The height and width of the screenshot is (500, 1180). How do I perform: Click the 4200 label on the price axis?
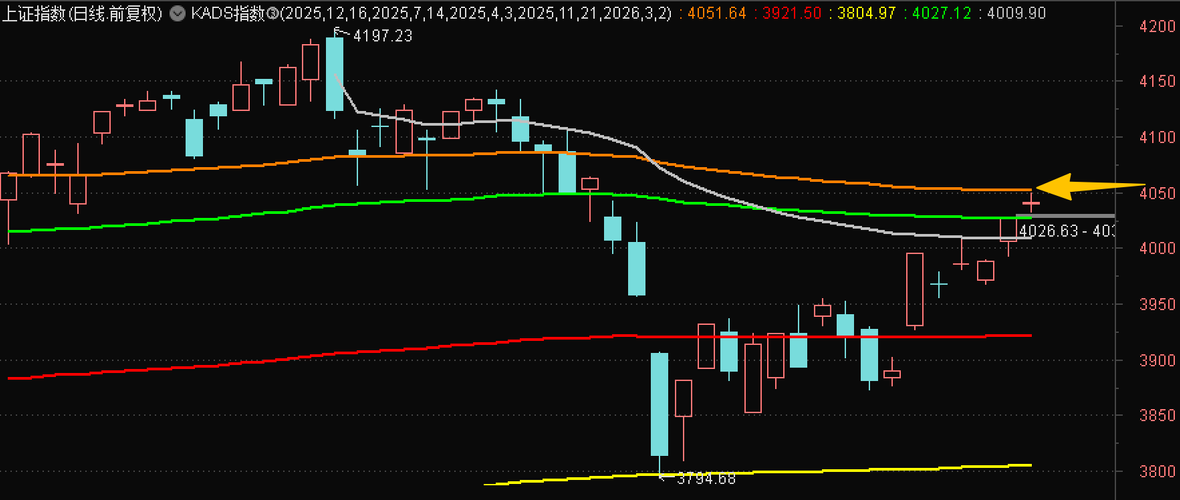pos(1157,26)
